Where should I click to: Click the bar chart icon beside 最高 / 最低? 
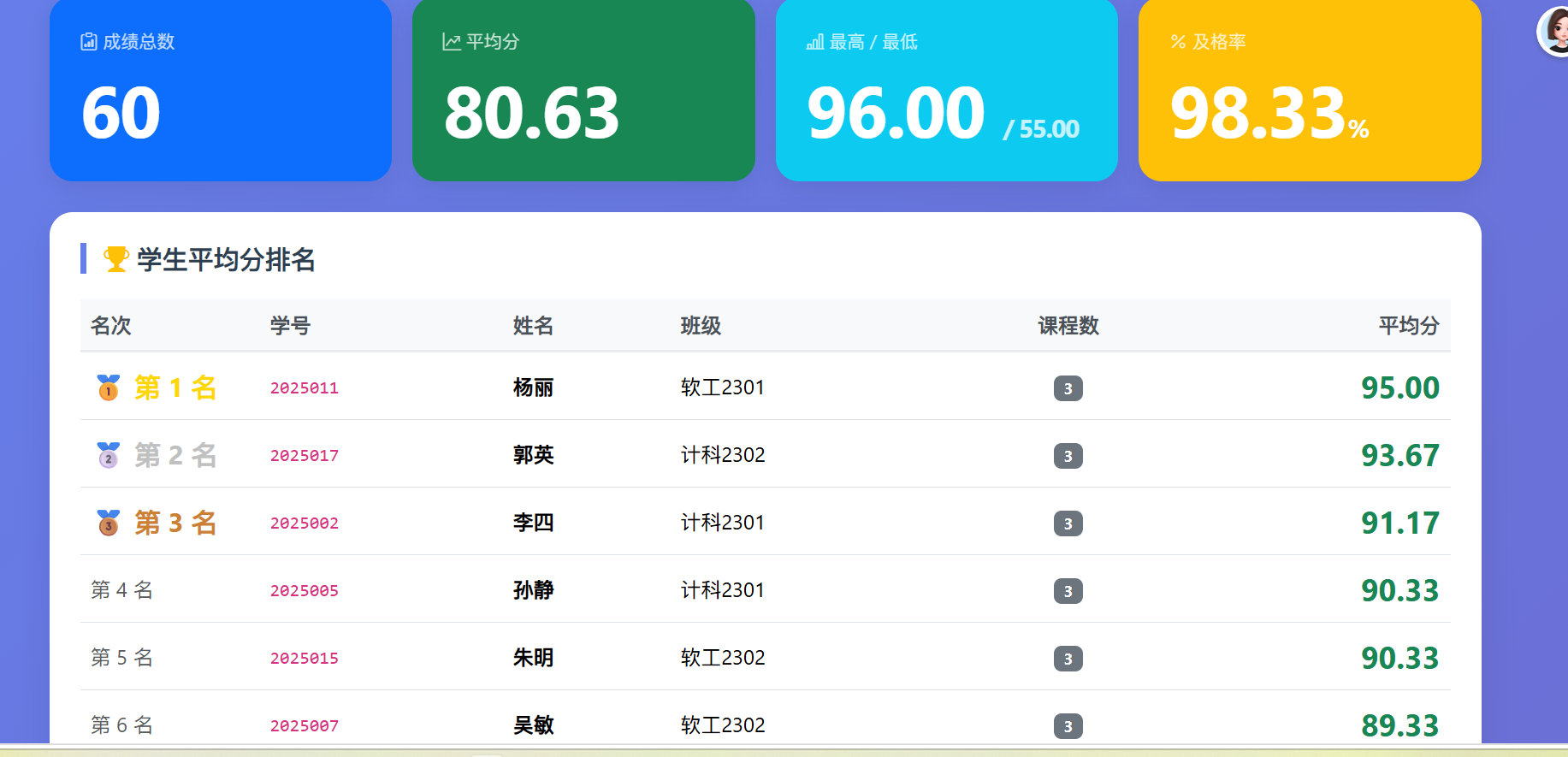pyautogui.click(x=815, y=42)
